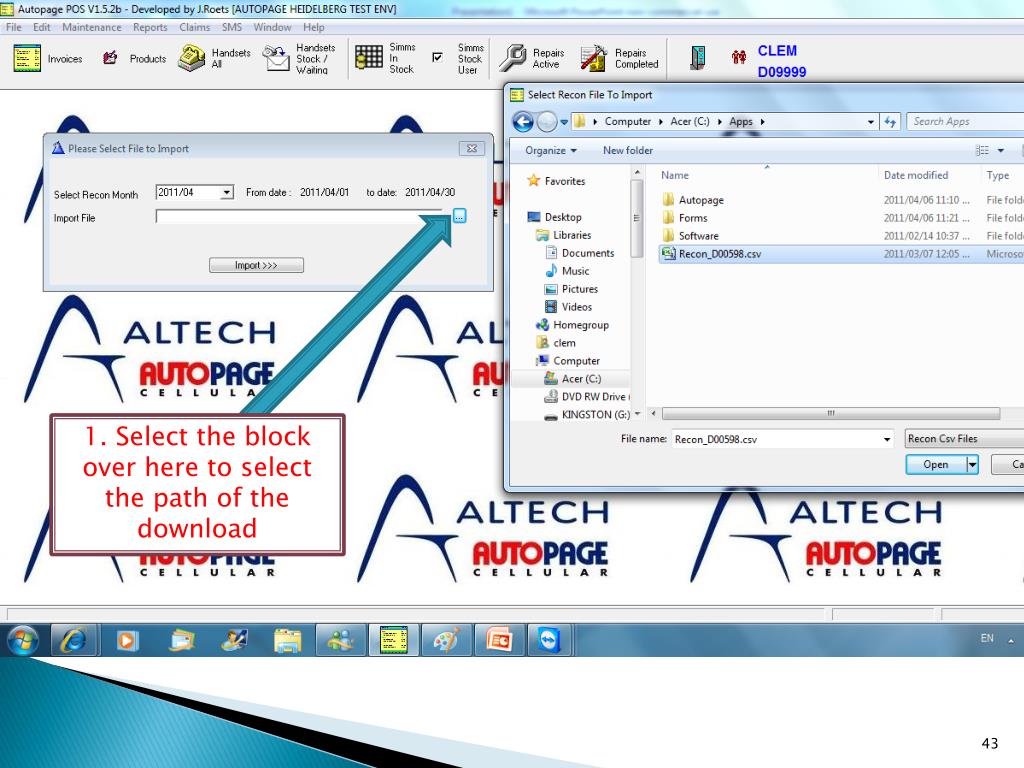Toggle Simms Stock User checkbox

tap(438, 57)
